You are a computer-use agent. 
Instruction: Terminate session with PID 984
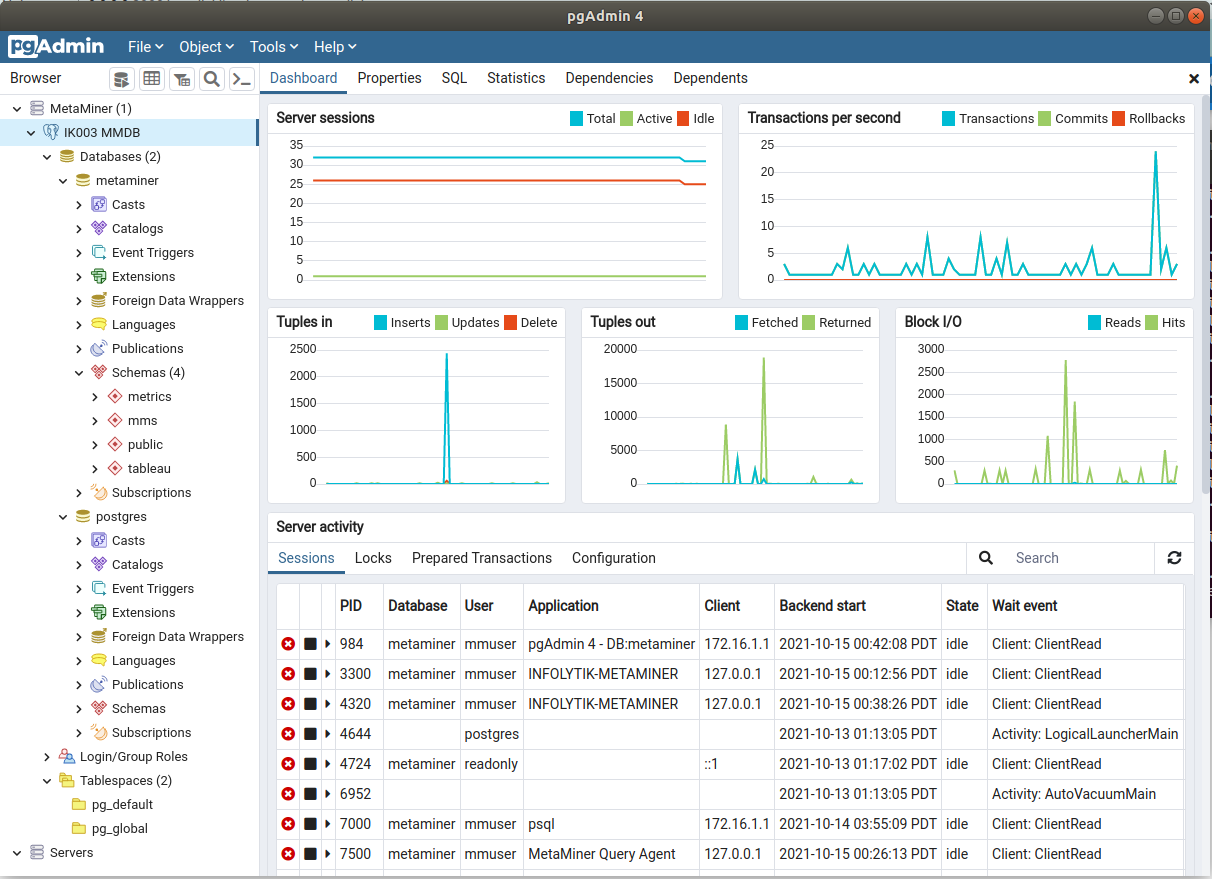pos(288,644)
